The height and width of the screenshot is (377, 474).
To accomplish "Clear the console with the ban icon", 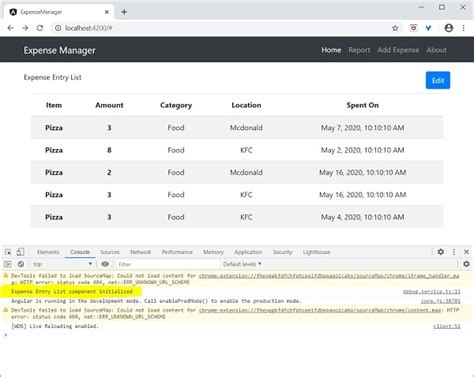I will coord(21,264).
